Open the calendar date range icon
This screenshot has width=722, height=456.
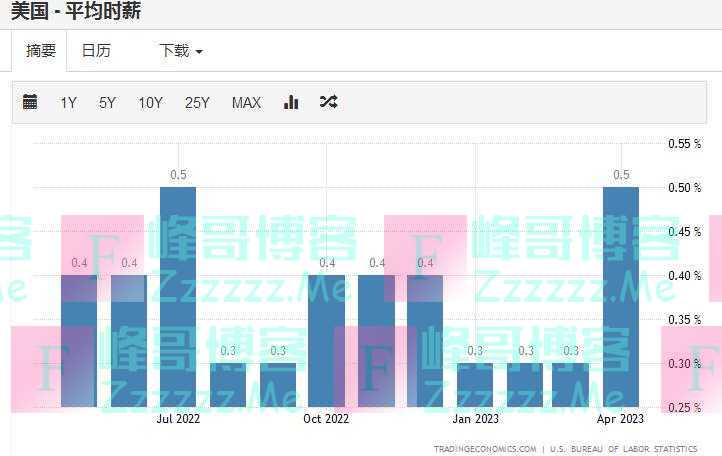coord(30,102)
